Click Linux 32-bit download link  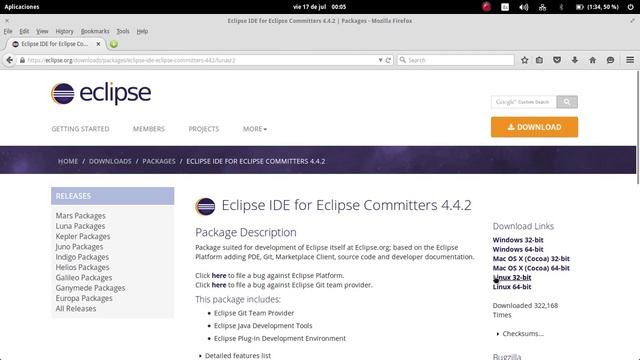(512, 278)
